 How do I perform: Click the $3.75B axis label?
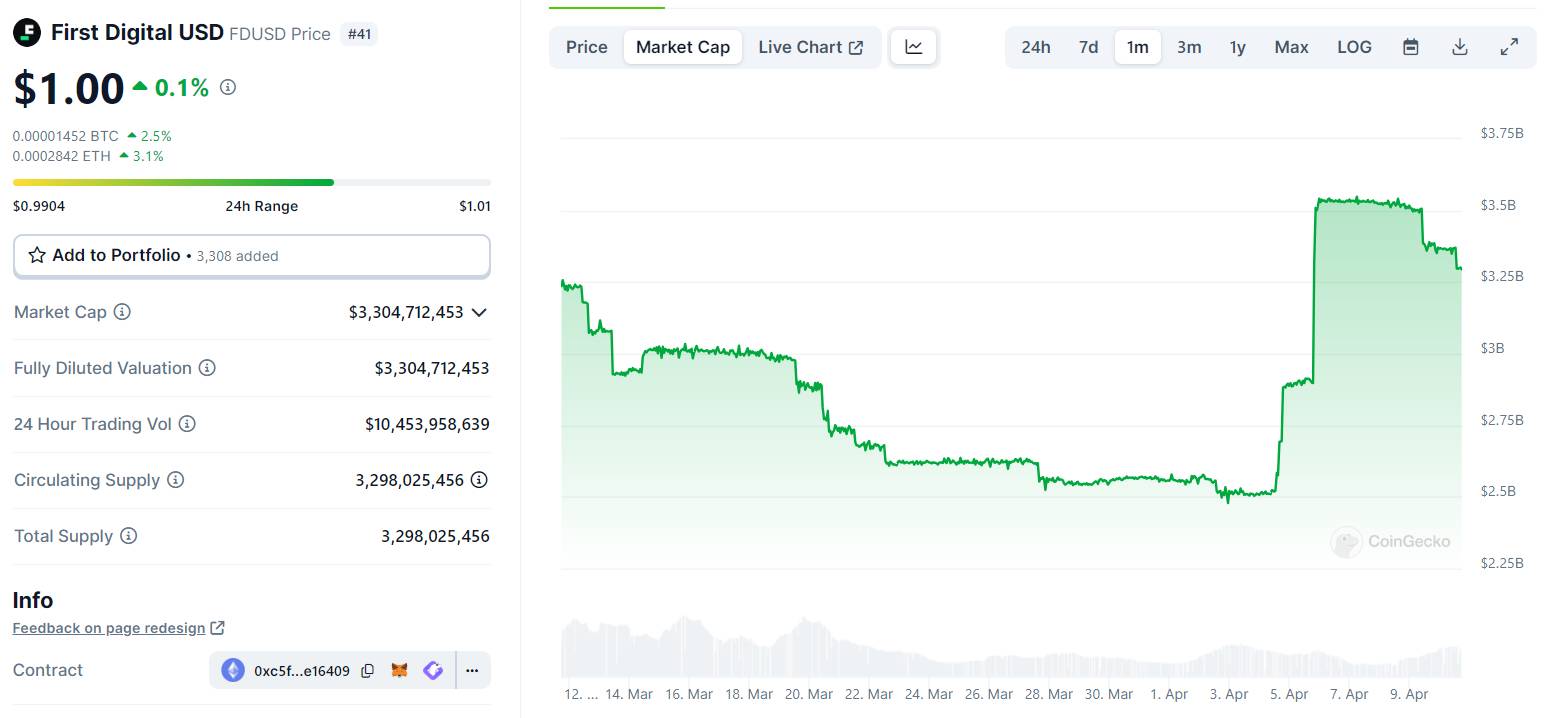[x=1502, y=133]
